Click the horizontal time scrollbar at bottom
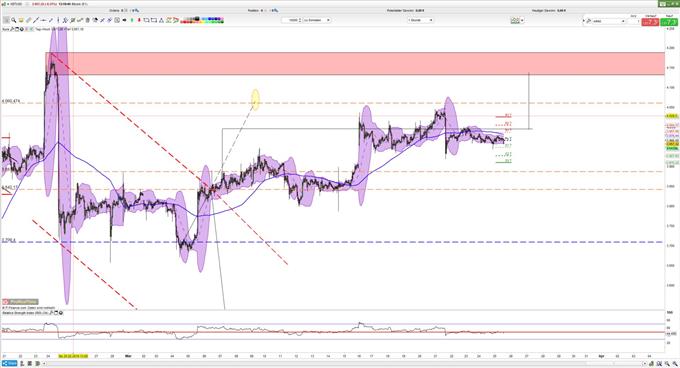The height and width of the screenshot is (368, 680). 347,363
